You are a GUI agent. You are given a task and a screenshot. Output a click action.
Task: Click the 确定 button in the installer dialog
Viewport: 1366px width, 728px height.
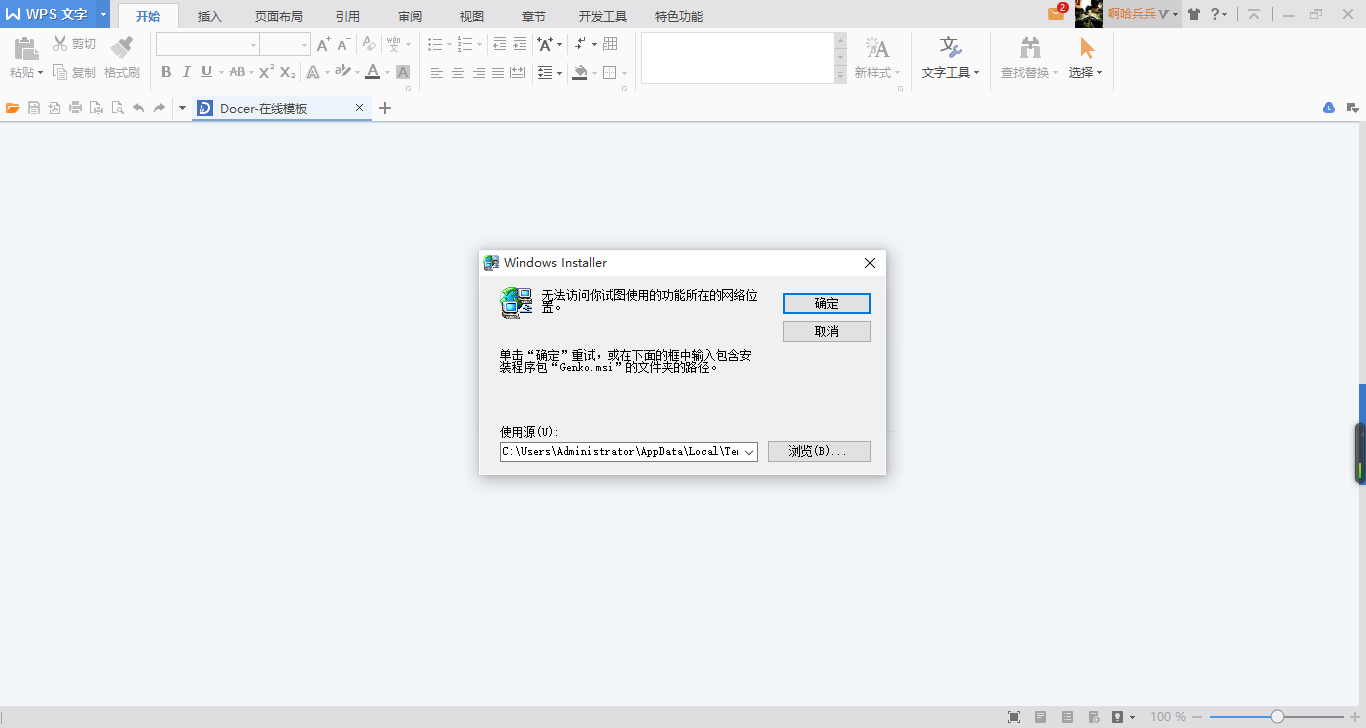tap(826, 303)
